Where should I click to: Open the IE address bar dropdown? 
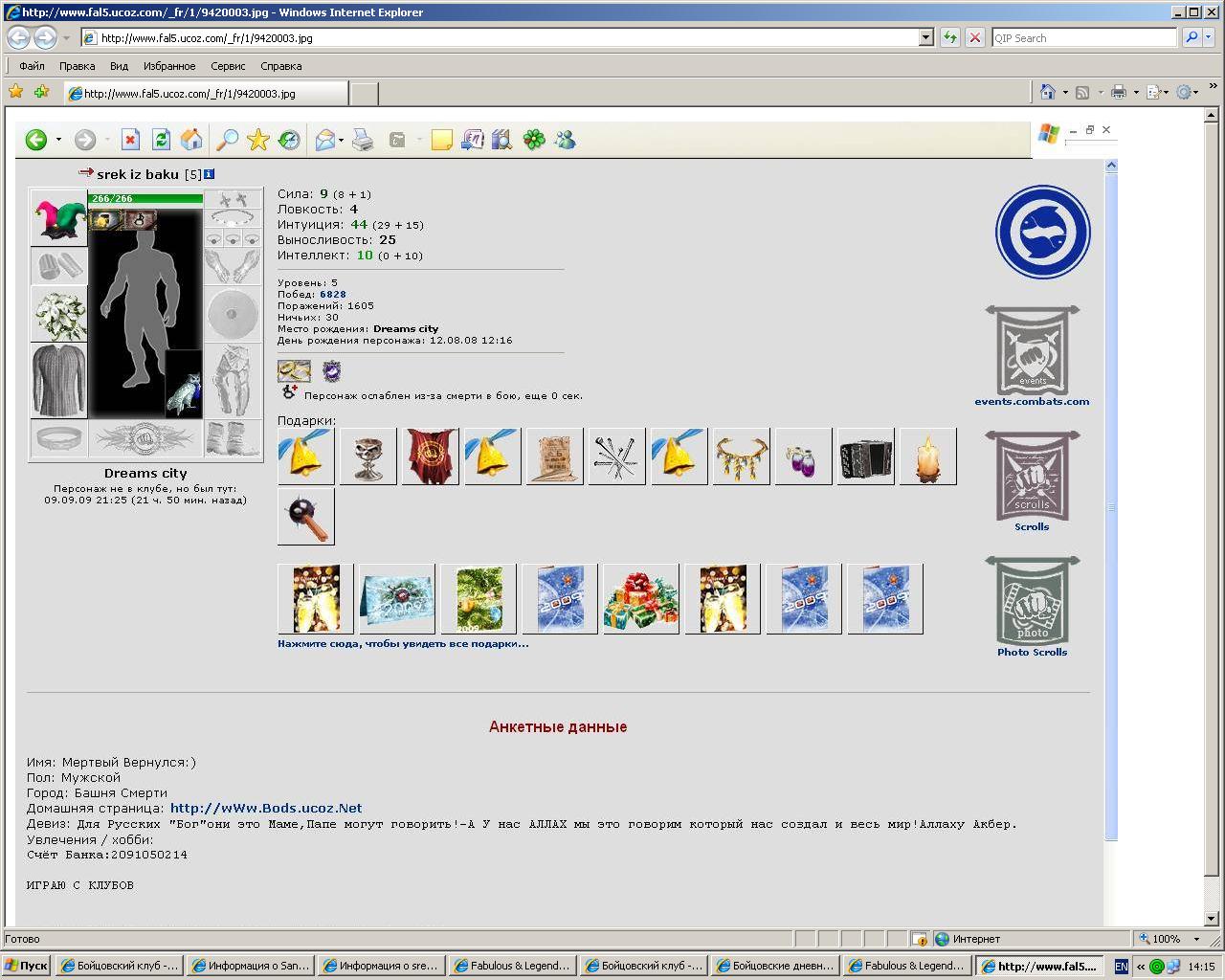(925, 37)
